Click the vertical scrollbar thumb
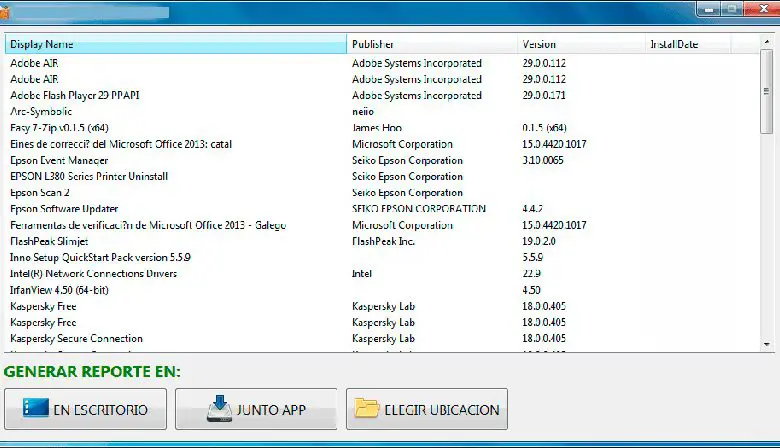The image size is (780, 448). point(767,91)
